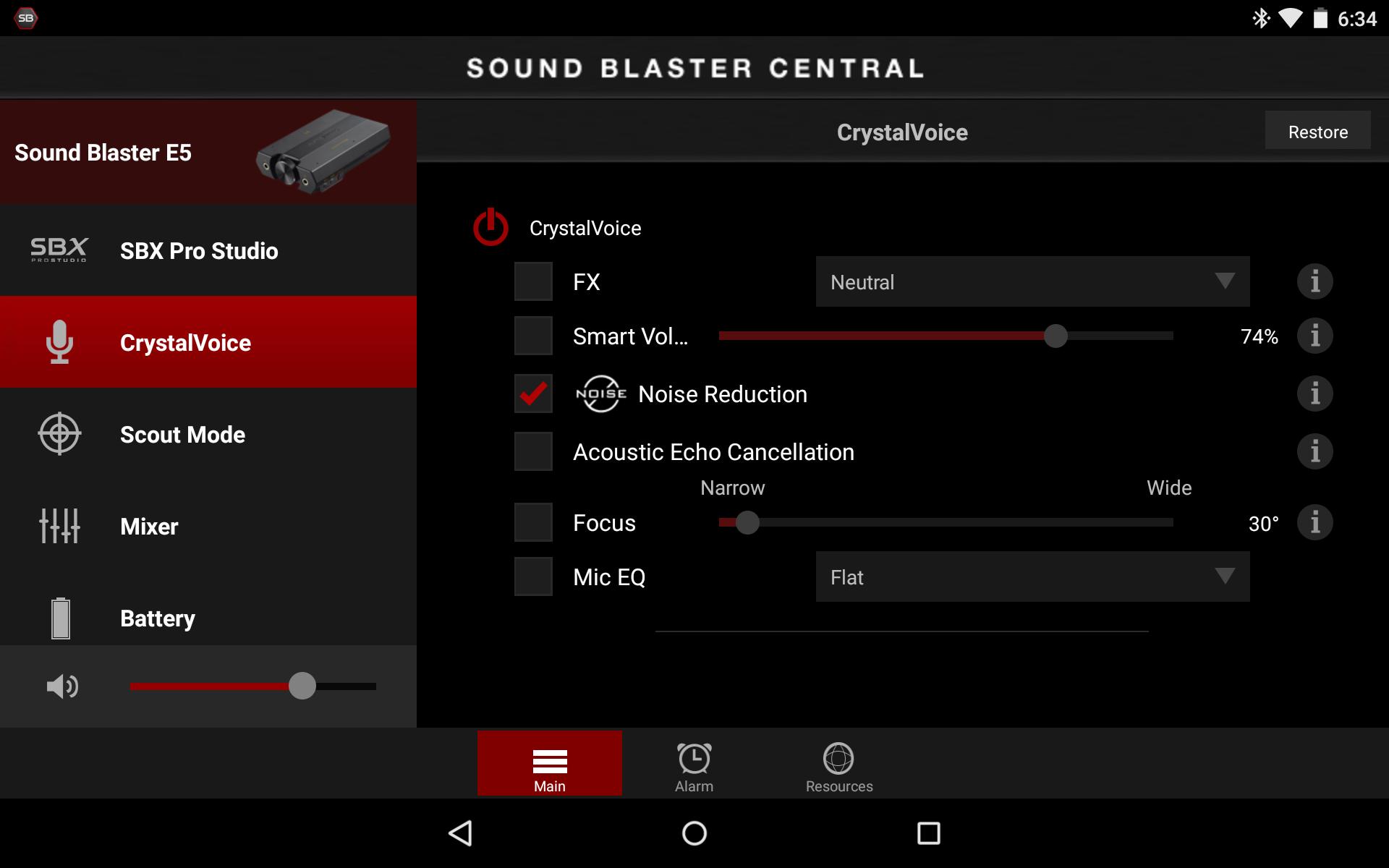1389x868 pixels.
Task: Click the Noise Reduction logo icon
Action: [600, 393]
